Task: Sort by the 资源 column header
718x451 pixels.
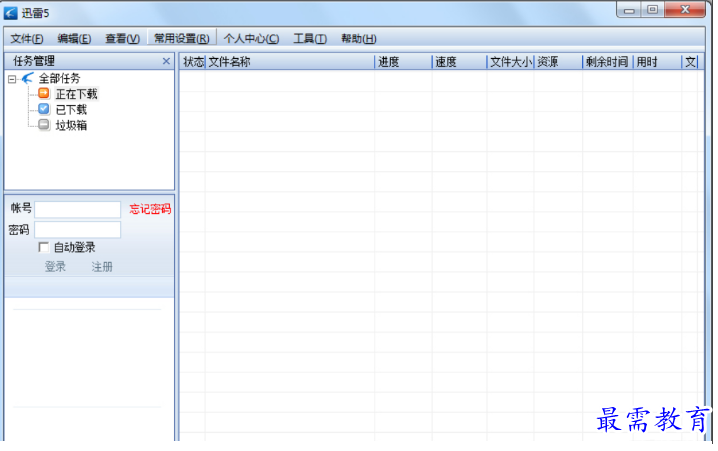Action: tap(558, 62)
